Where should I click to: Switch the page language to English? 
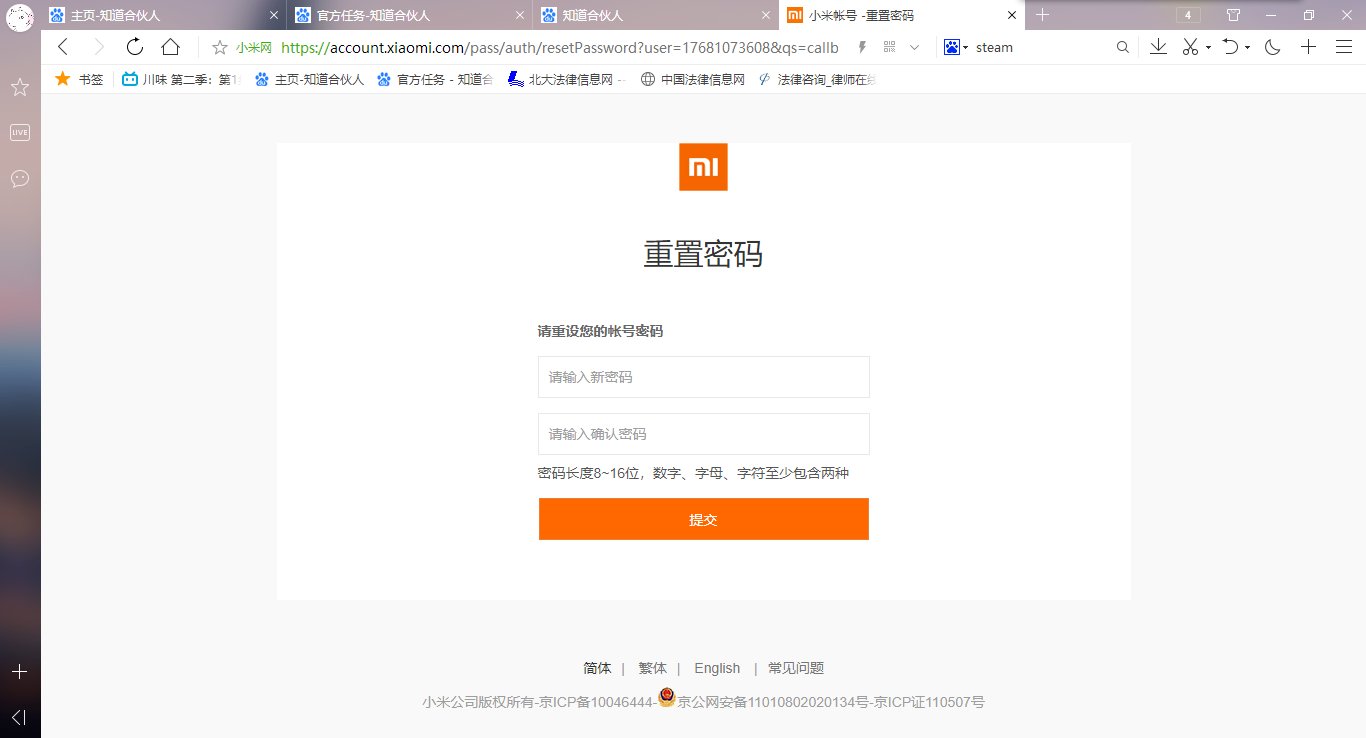(x=717, y=668)
